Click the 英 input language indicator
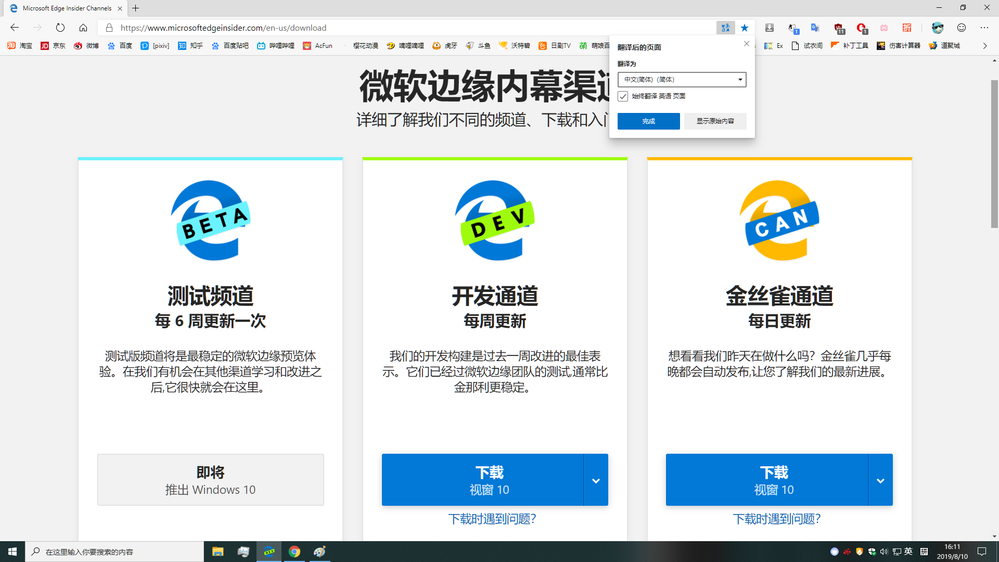 coord(908,552)
